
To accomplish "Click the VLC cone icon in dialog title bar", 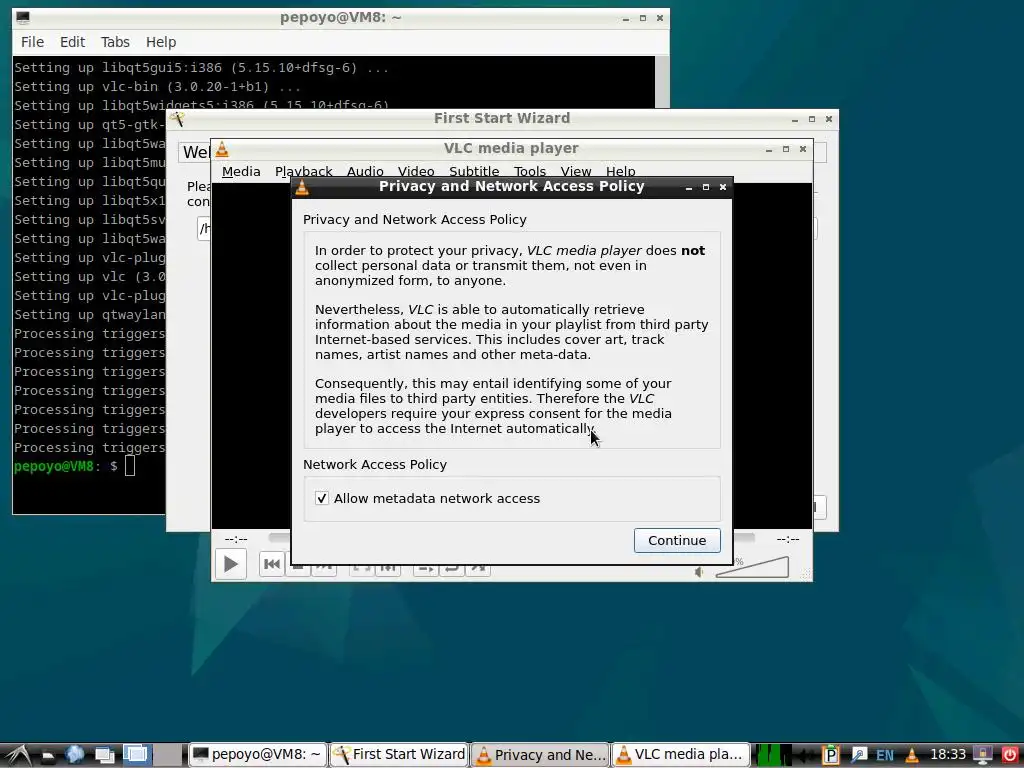I will pos(302,187).
